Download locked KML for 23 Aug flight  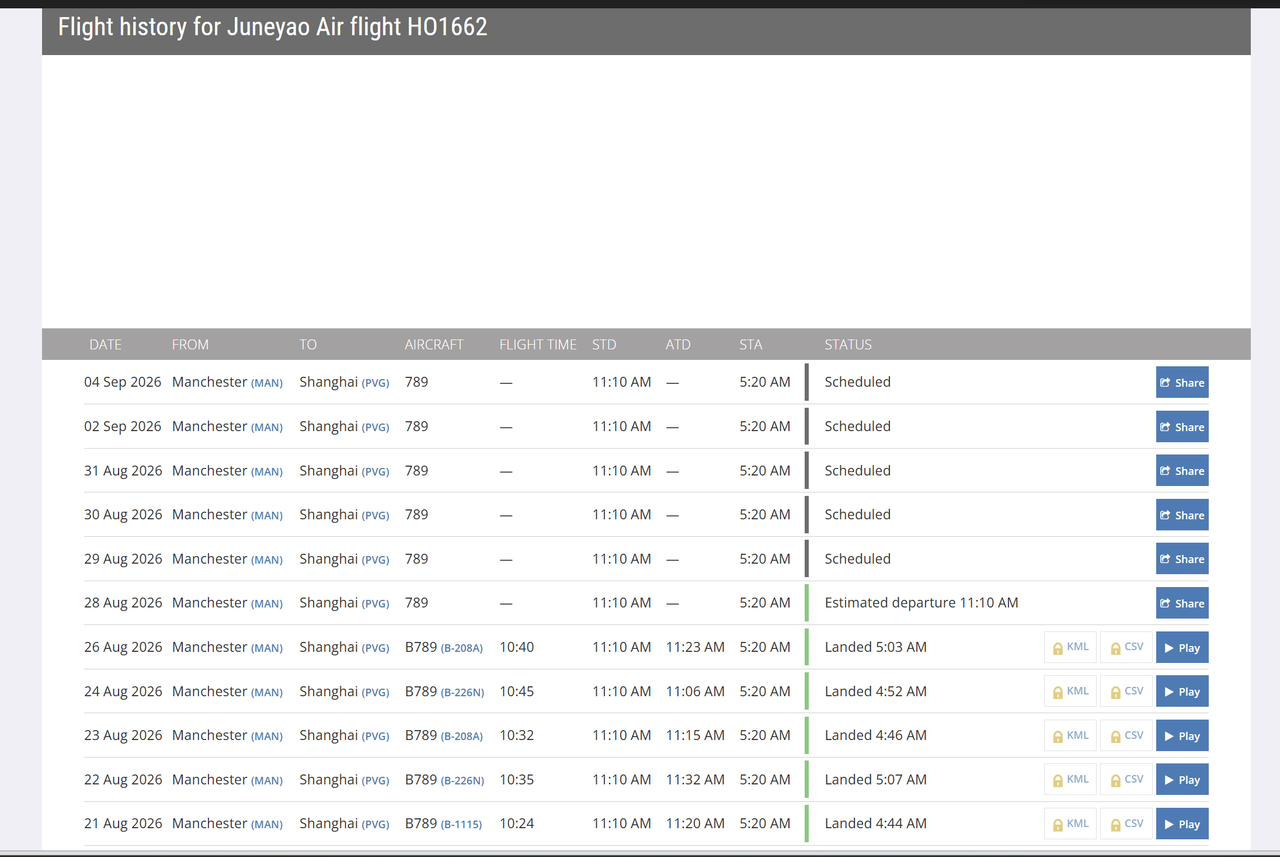1070,735
